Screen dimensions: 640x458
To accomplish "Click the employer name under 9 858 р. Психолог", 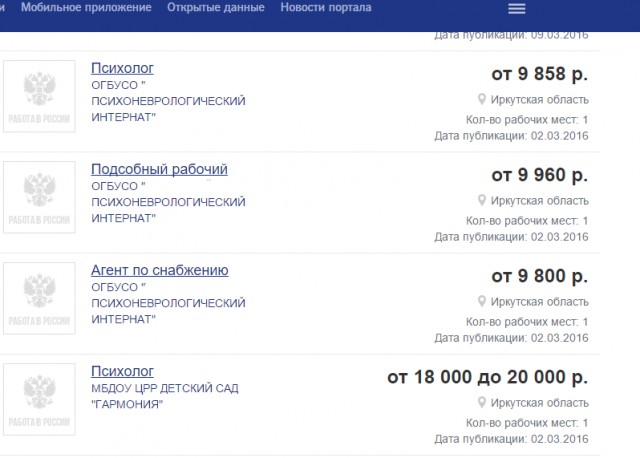I will [x=168, y=101].
